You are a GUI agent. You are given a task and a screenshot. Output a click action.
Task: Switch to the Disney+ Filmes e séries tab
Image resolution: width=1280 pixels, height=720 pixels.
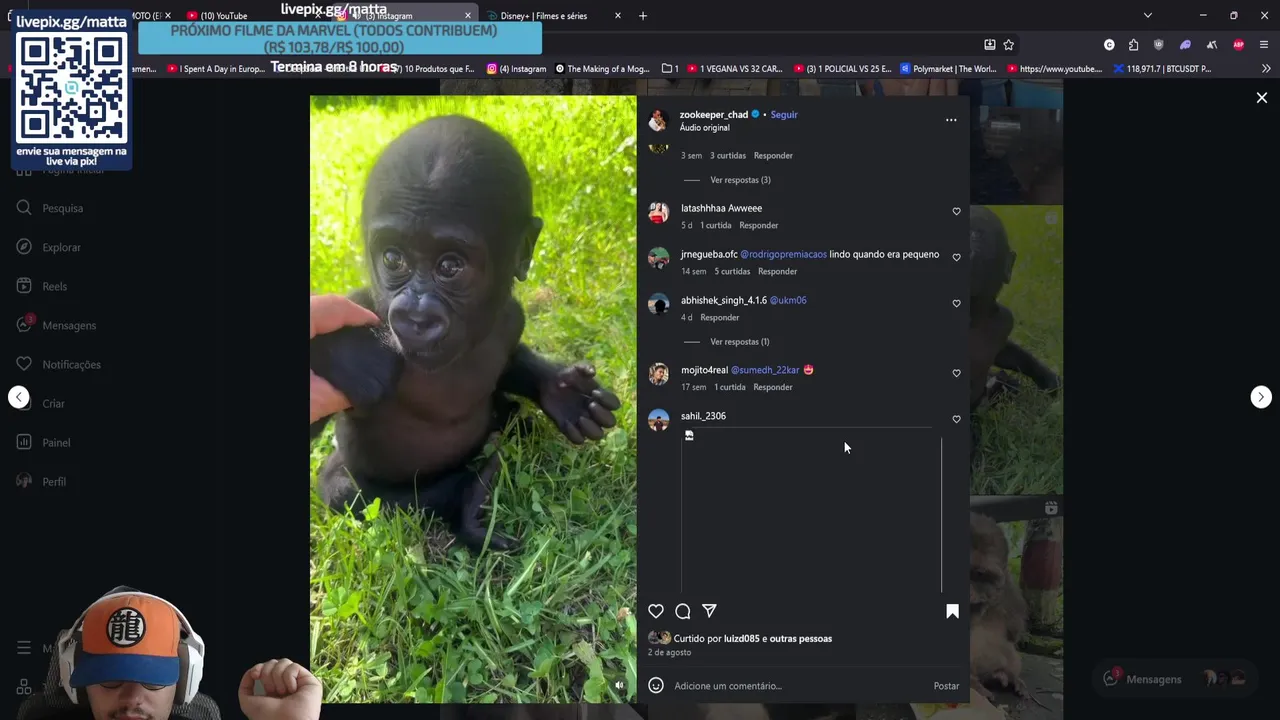(x=546, y=16)
